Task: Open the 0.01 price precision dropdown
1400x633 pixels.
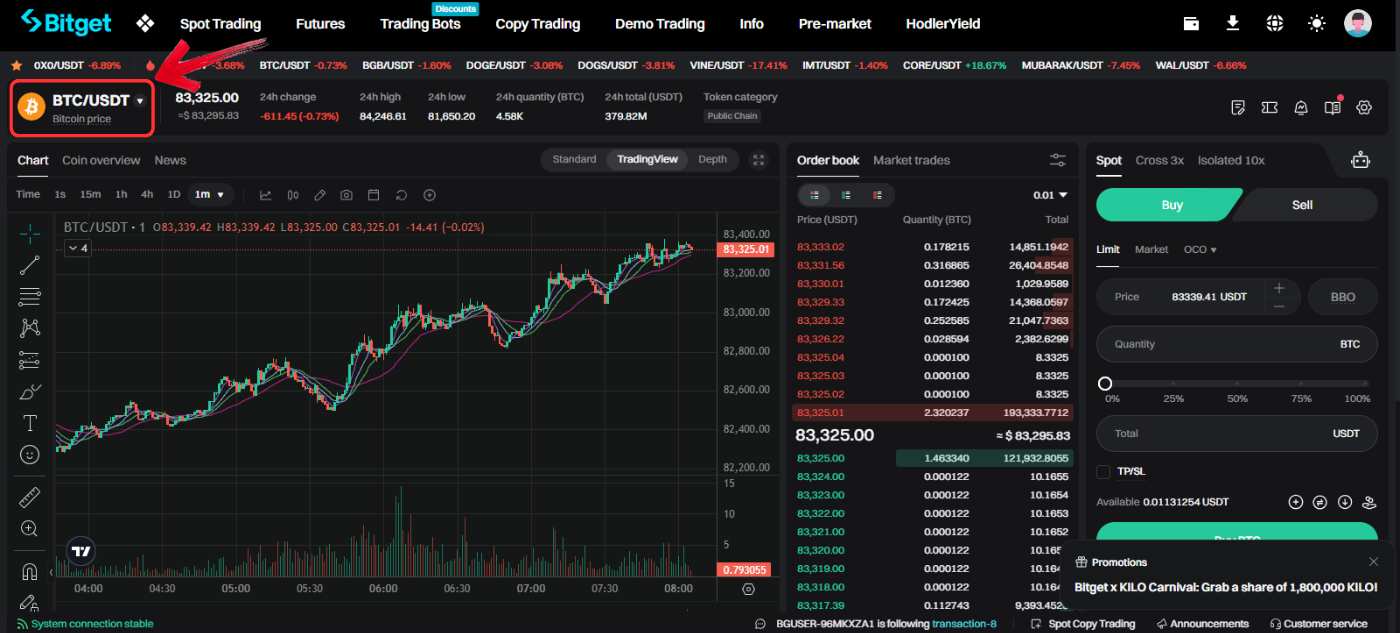Action: coord(1050,195)
